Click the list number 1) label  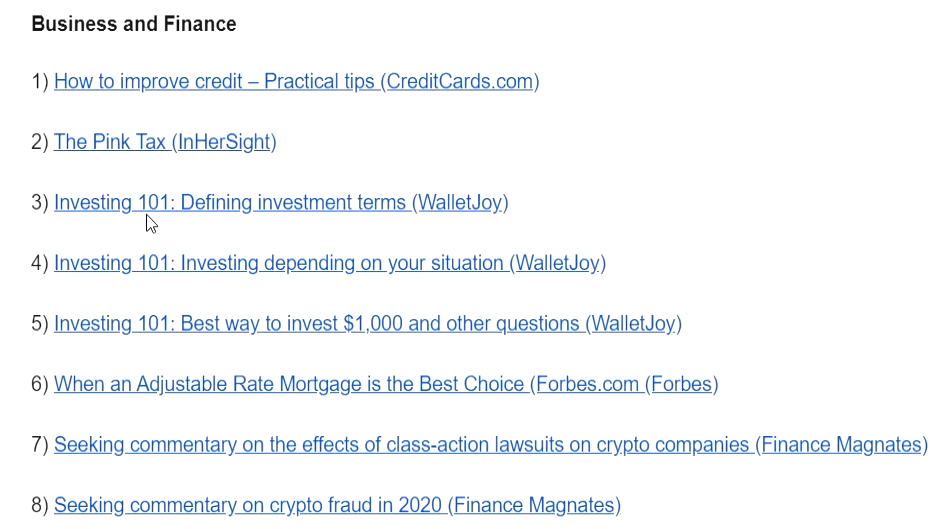(40, 82)
